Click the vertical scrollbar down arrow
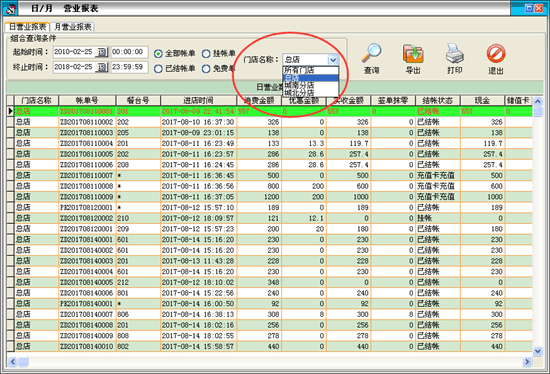The width and height of the screenshot is (550, 374). [x=537, y=350]
